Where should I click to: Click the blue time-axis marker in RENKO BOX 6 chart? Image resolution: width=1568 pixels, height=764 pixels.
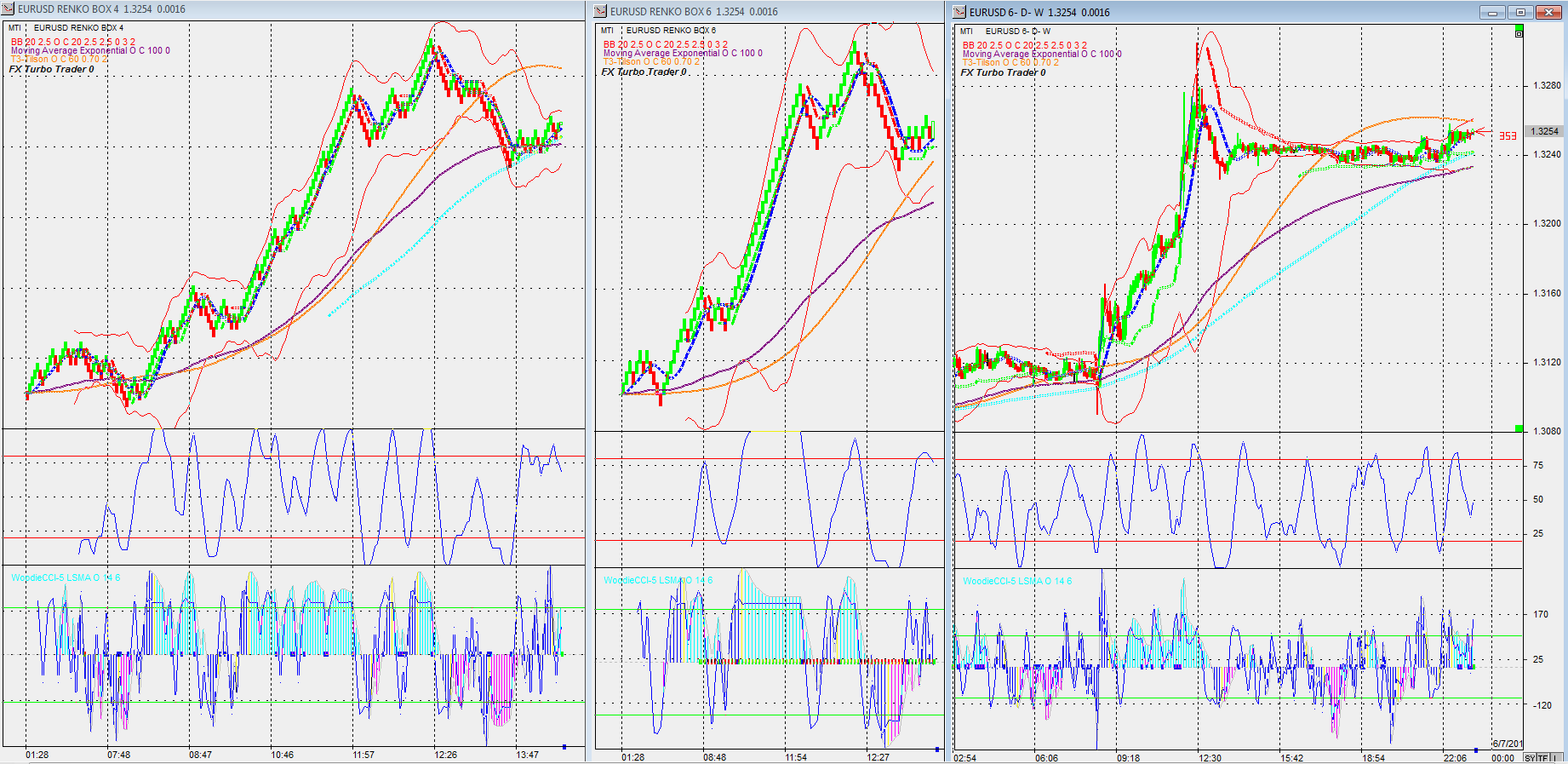tap(937, 750)
